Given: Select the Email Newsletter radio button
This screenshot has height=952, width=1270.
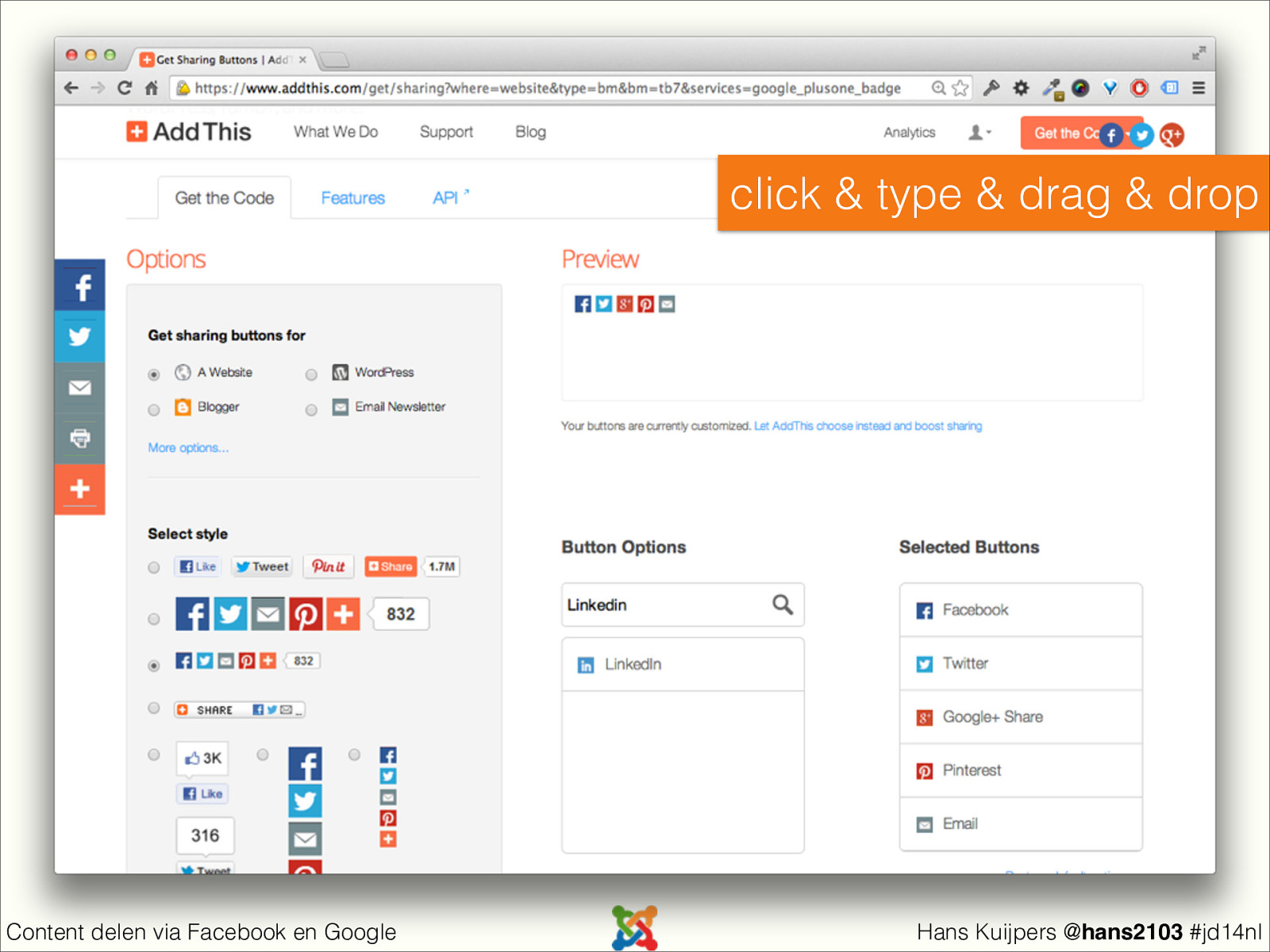Looking at the screenshot, I should pyautogui.click(x=311, y=409).
